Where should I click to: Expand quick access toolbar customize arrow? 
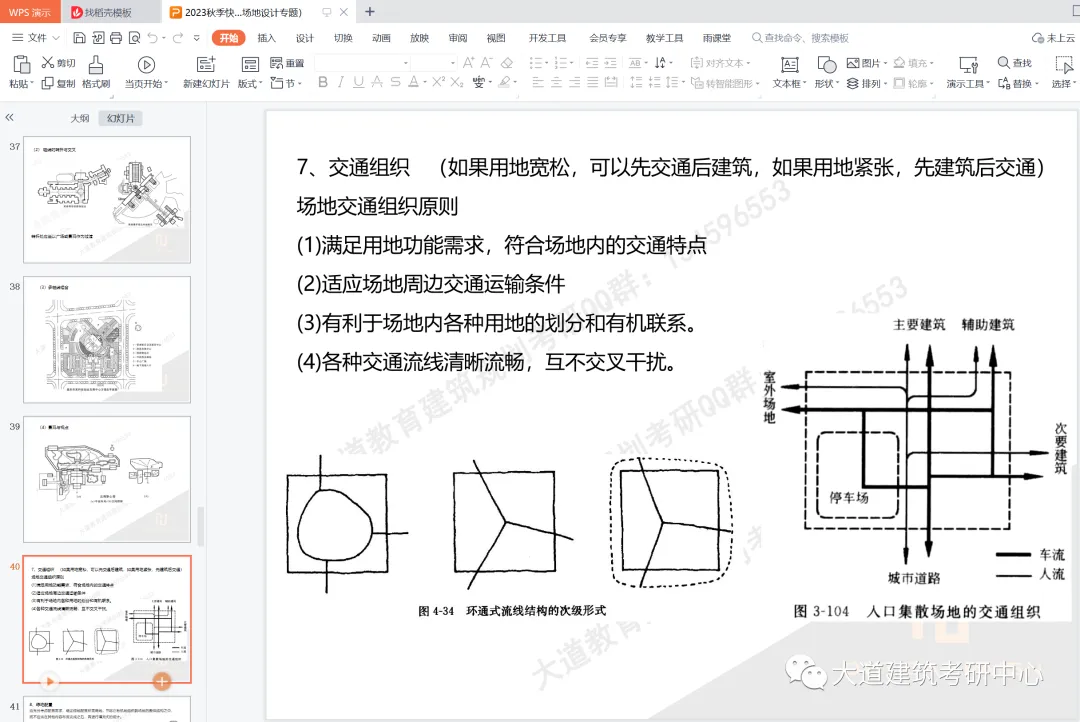[196, 38]
